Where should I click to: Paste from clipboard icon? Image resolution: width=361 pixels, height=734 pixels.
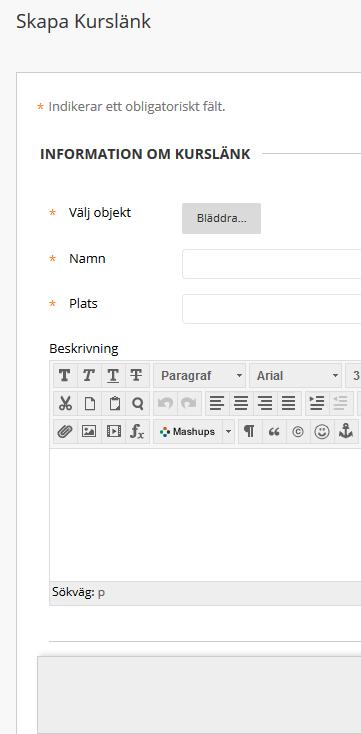[113, 404]
